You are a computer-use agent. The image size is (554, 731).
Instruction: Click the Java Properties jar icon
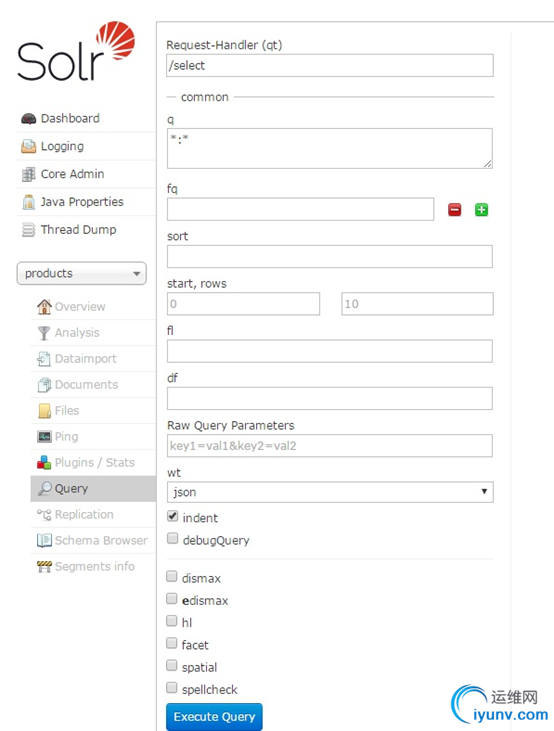tap(28, 202)
